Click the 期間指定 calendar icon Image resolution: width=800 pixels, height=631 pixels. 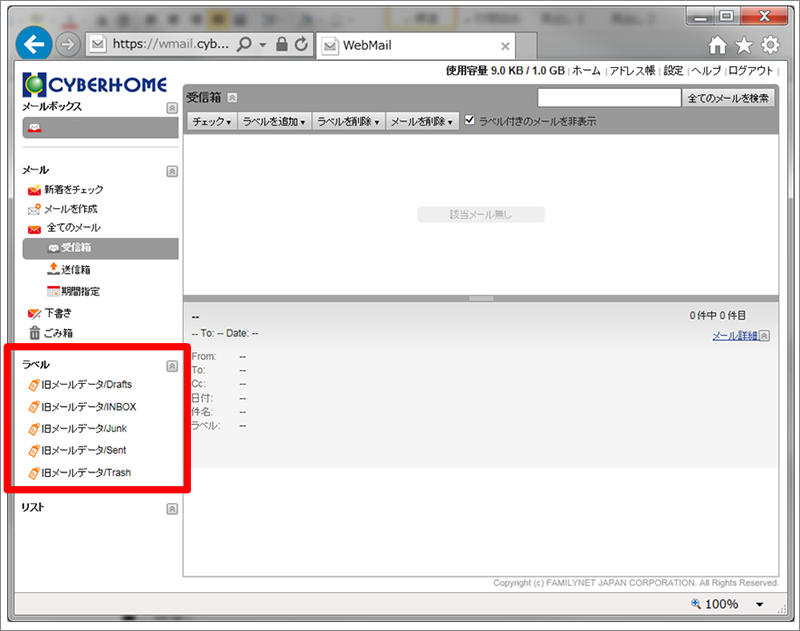point(54,291)
